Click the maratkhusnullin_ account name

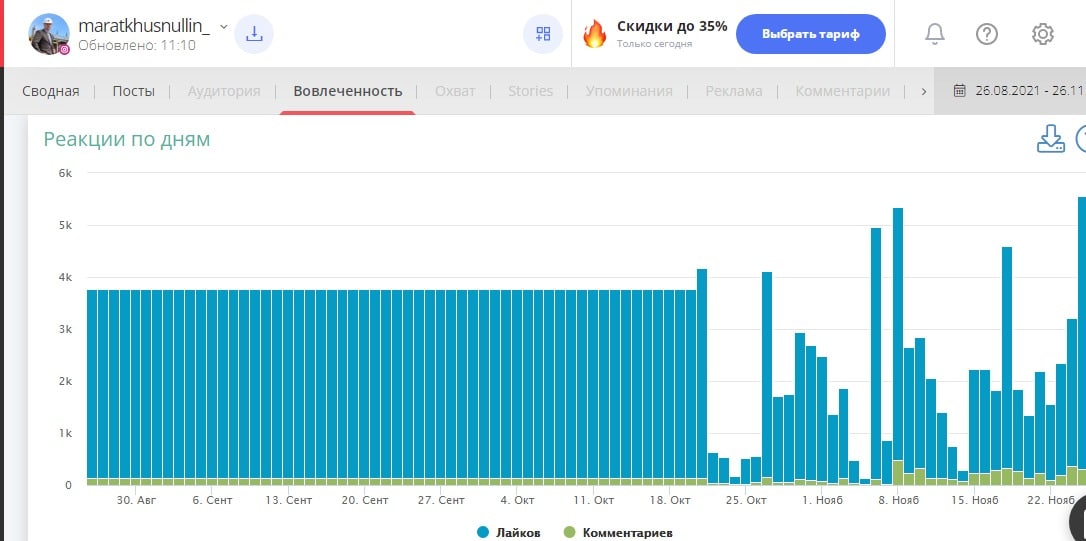coord(144,26)
